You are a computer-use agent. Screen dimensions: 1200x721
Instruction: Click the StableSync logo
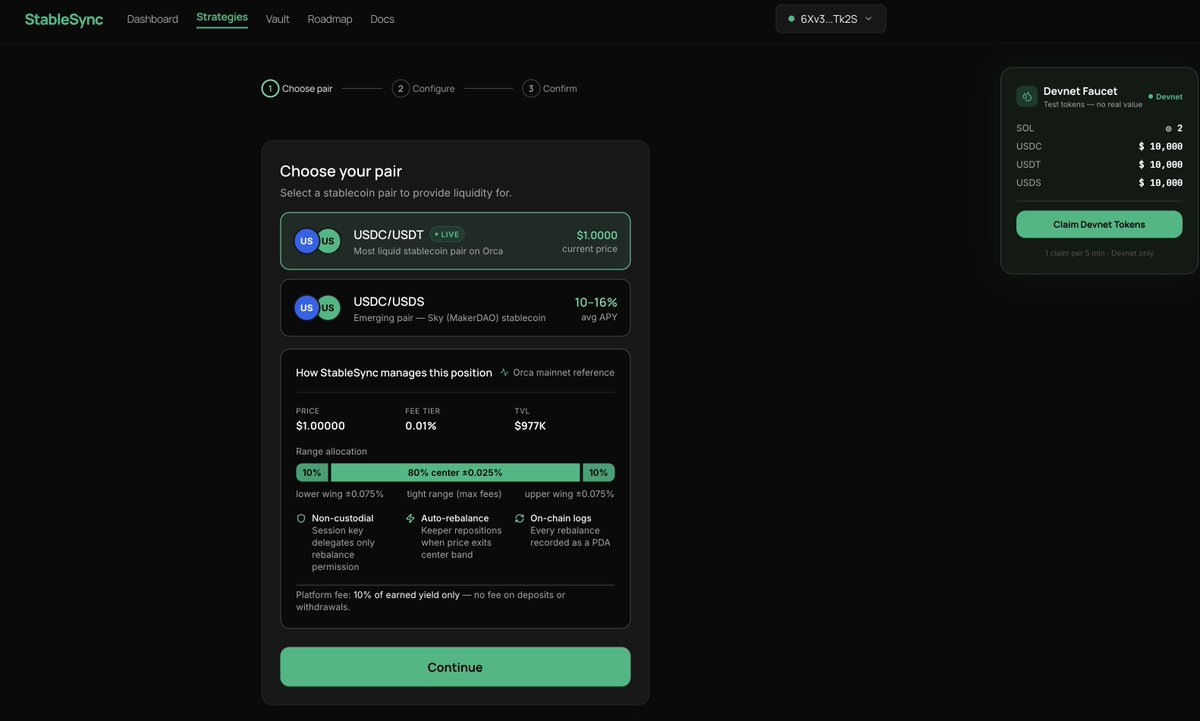[x=64, y=19]
